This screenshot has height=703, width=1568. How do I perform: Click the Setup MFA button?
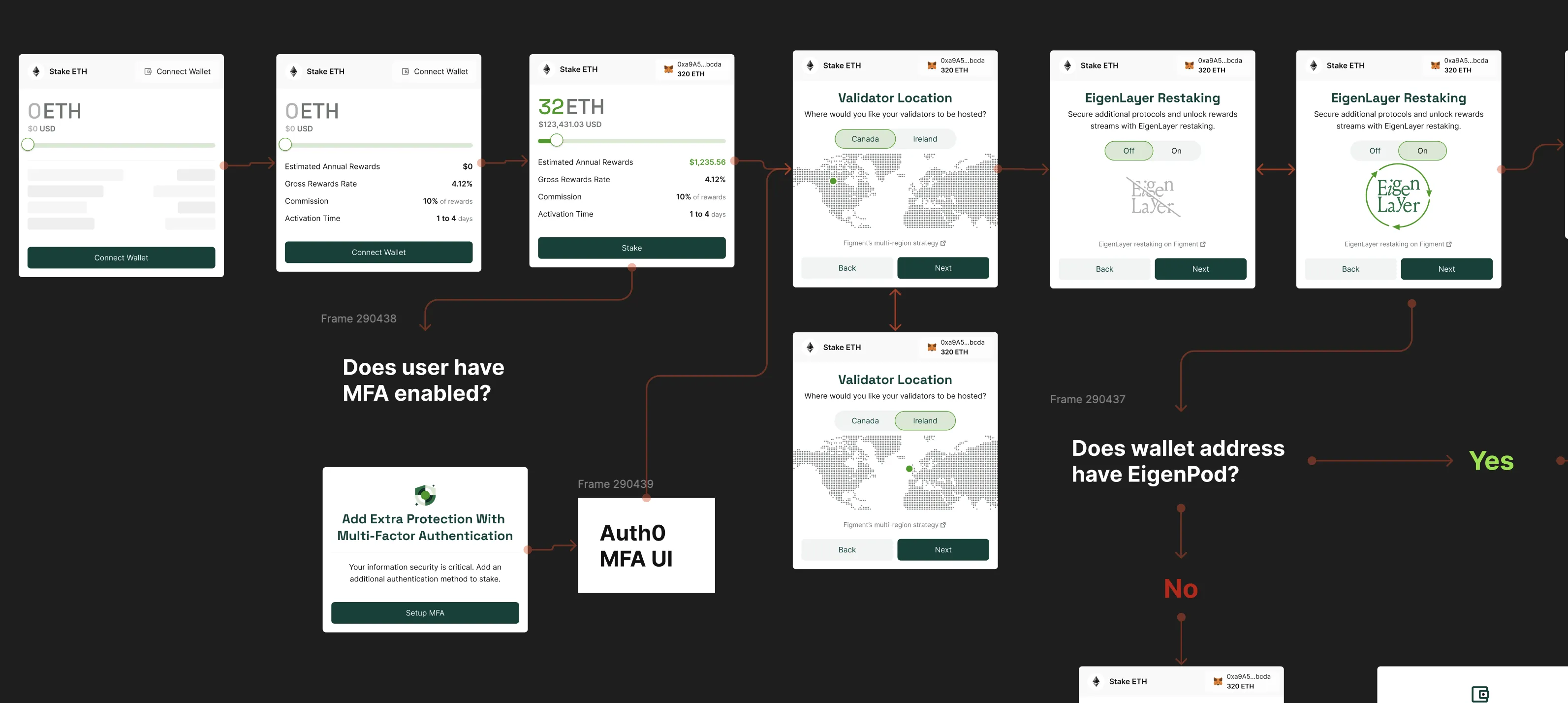(x=425, y=613)
